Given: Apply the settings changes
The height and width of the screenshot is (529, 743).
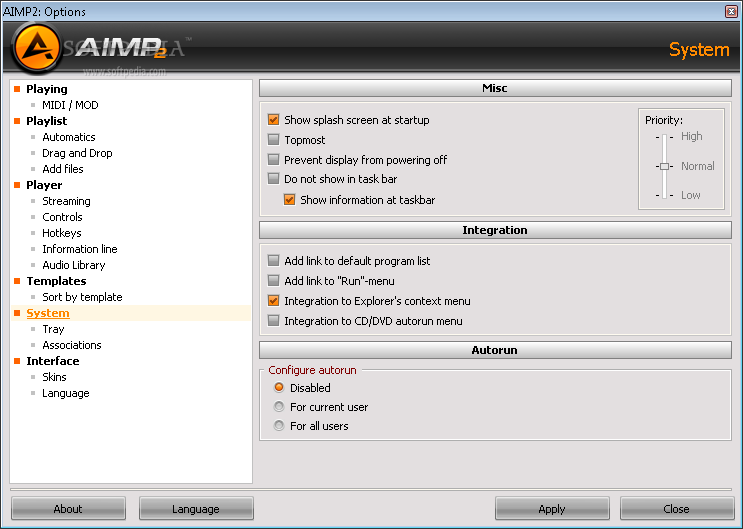Looking at the screenshot, I should pos(552,509).
